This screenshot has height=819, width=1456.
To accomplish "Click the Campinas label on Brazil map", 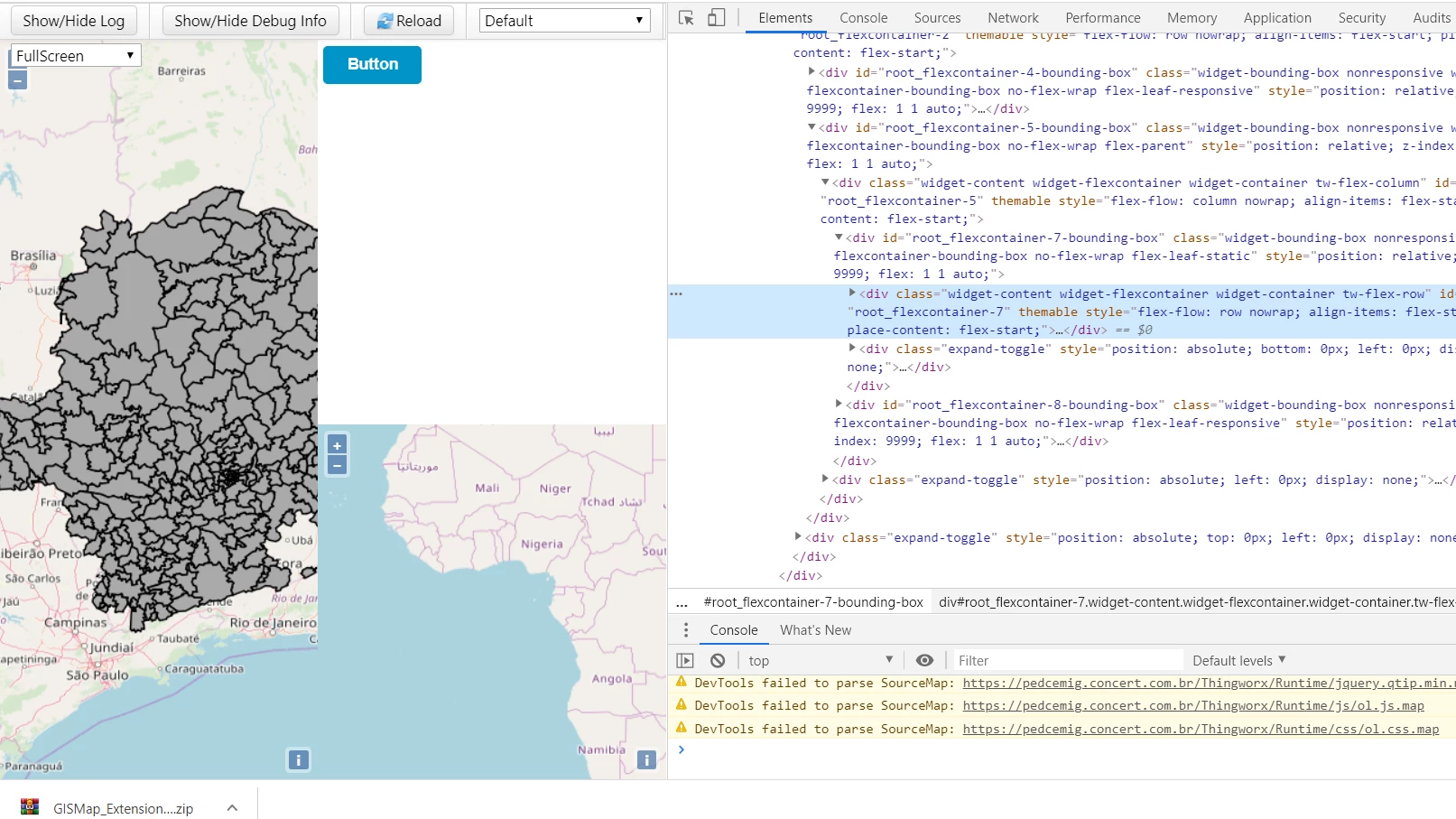I will tap(75, 623).
